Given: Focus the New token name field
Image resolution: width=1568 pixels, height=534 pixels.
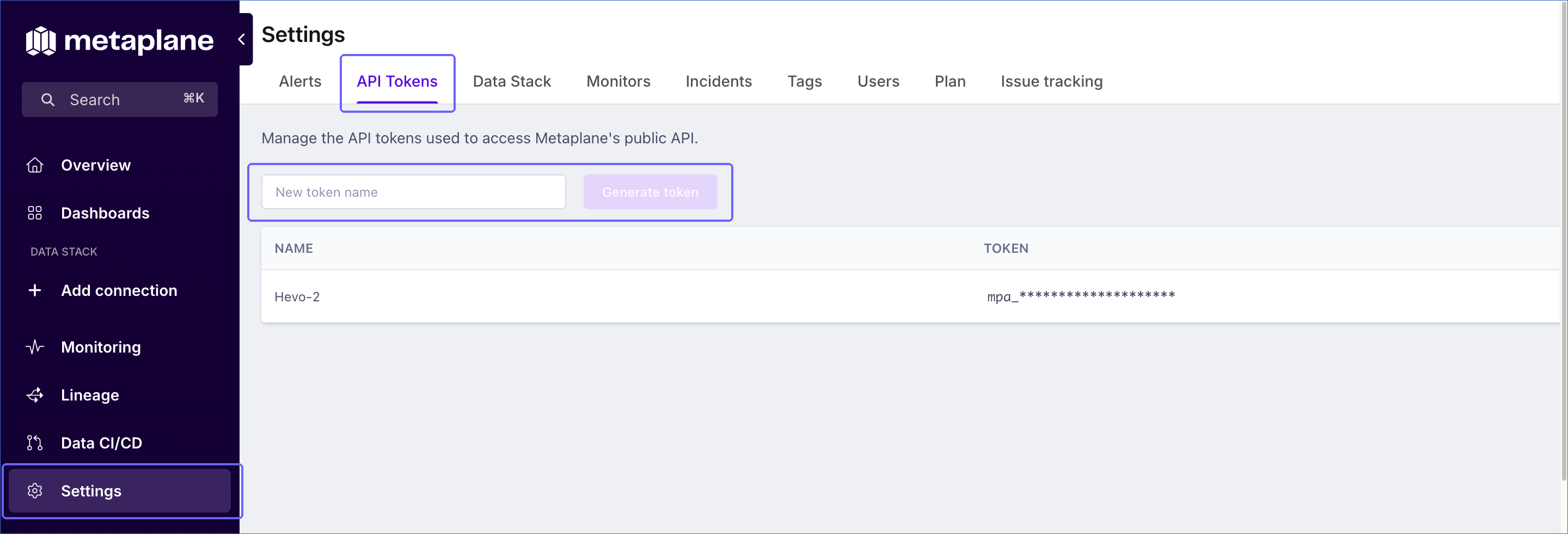Looking at the screenshot, I should (414, 192).
